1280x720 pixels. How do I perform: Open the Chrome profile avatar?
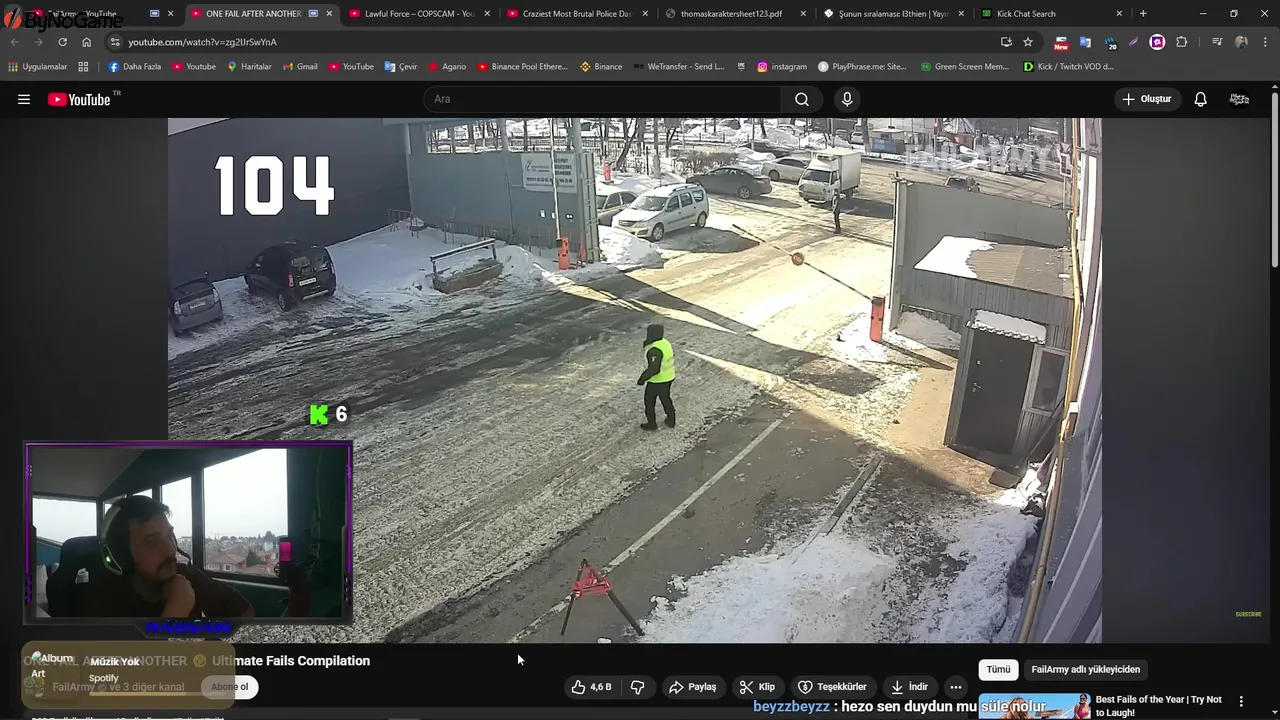coord(1241,42)
